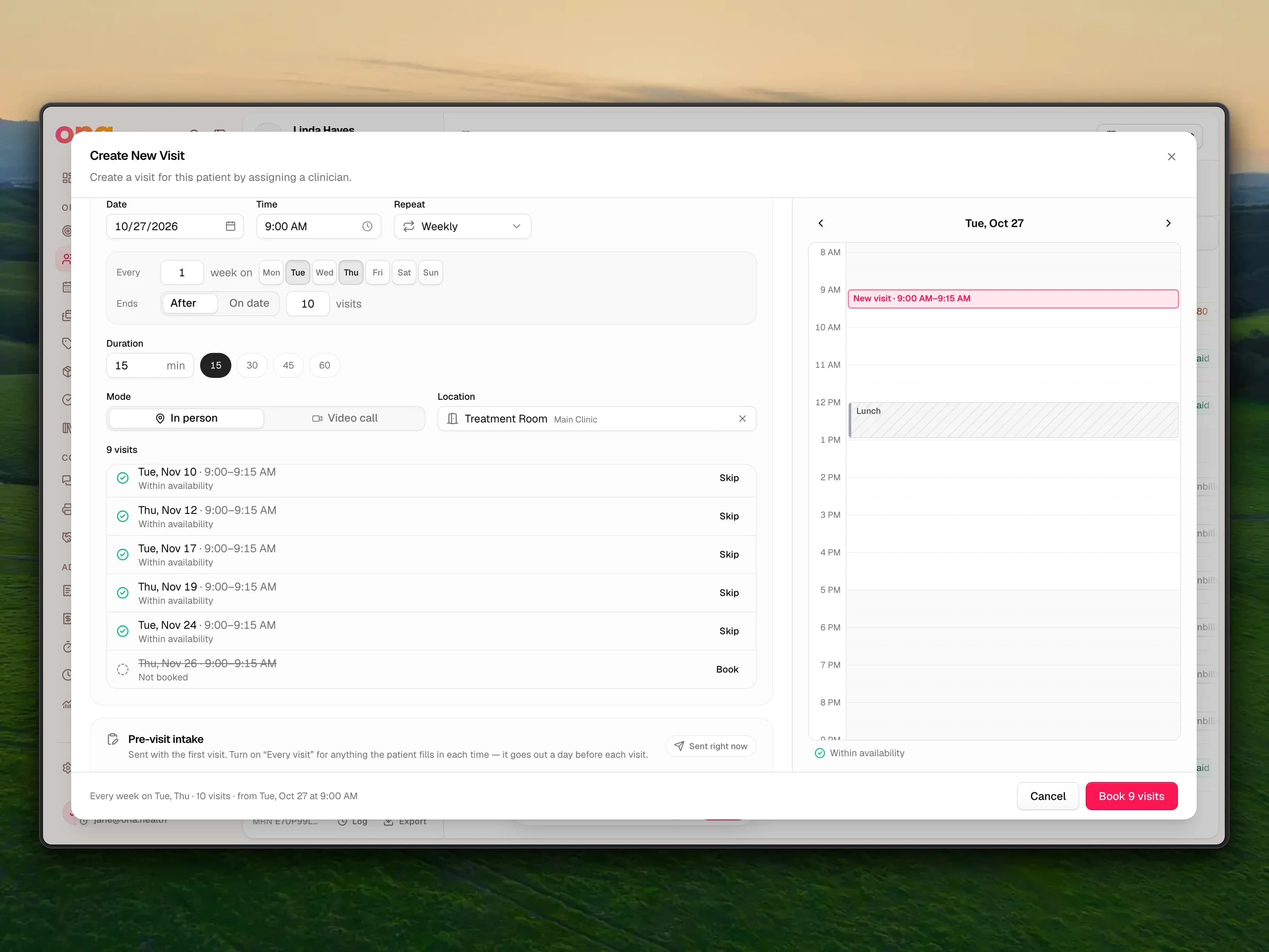This screenshot has width=1269, height=952.
Task: Click the paper plane icon in Sent right now
Action: coord(679,746)
